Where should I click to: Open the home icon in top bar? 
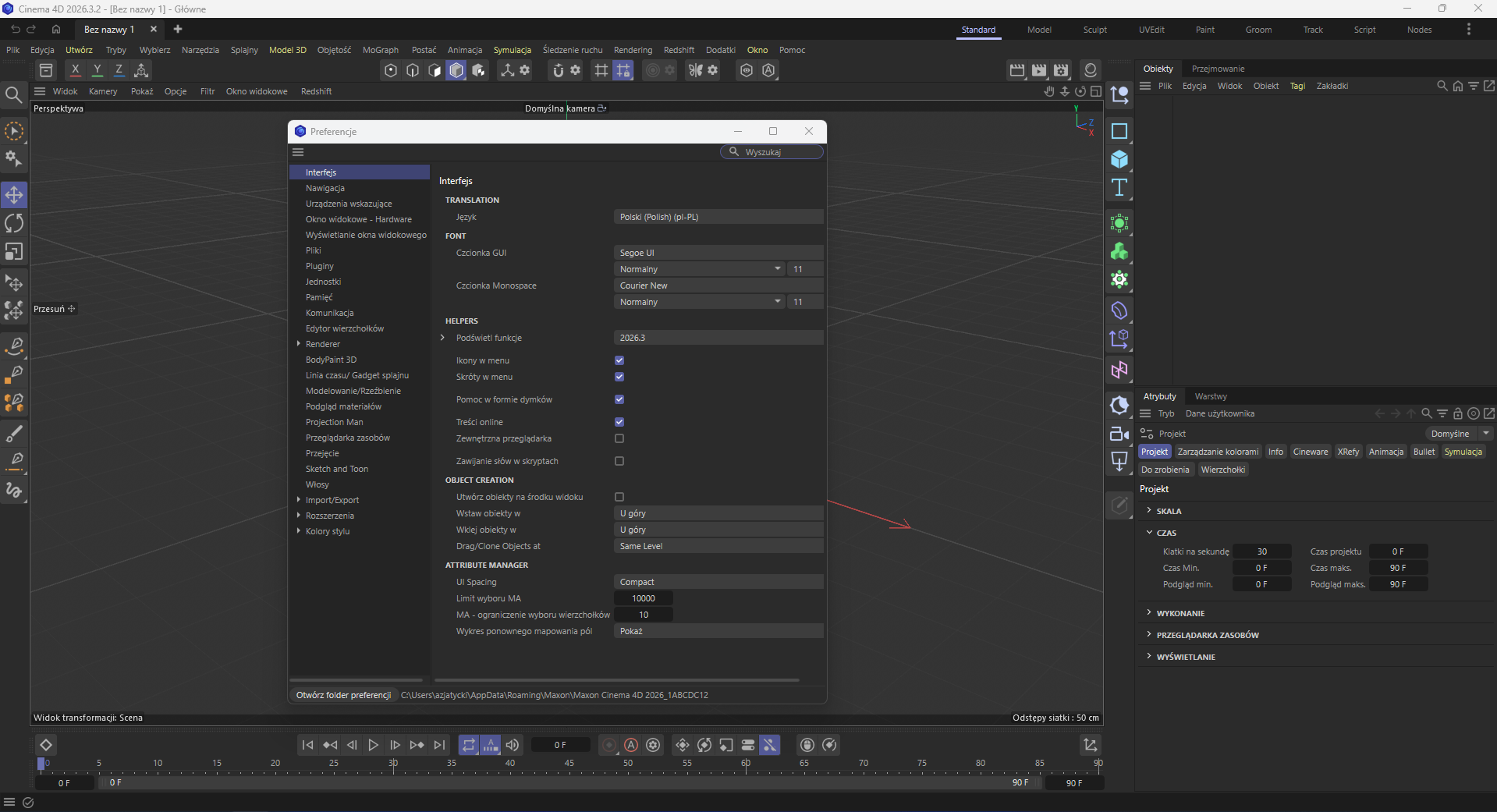[56, 29]
